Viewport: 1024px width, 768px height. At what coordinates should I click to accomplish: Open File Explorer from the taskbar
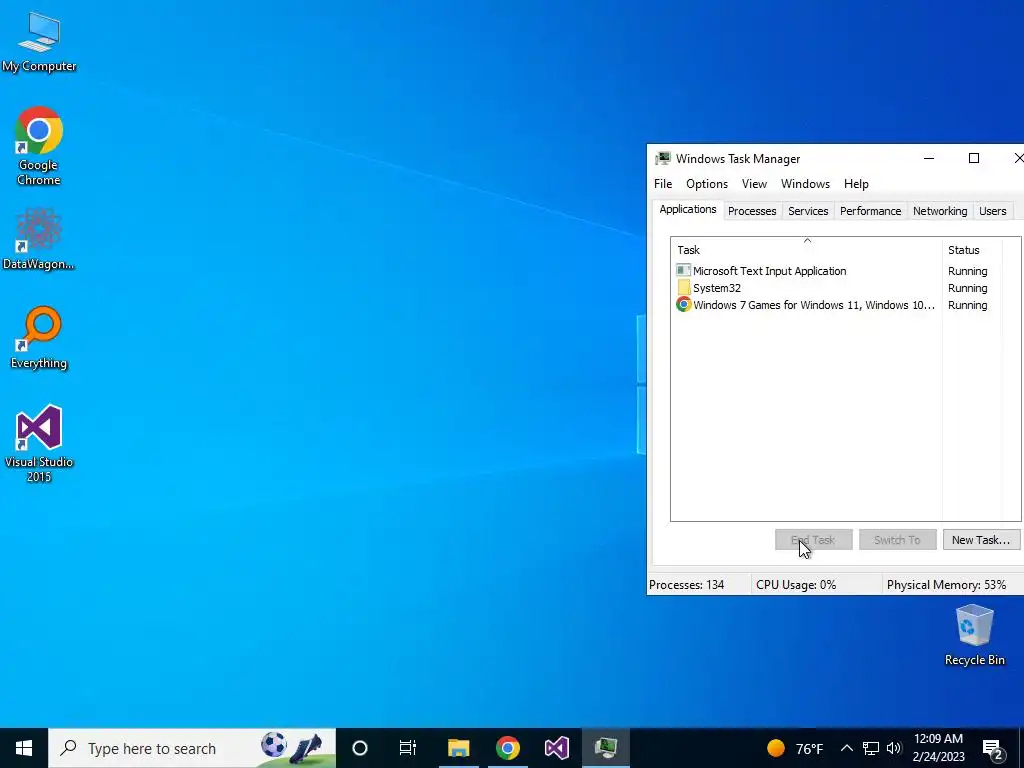tap(458, 748)
